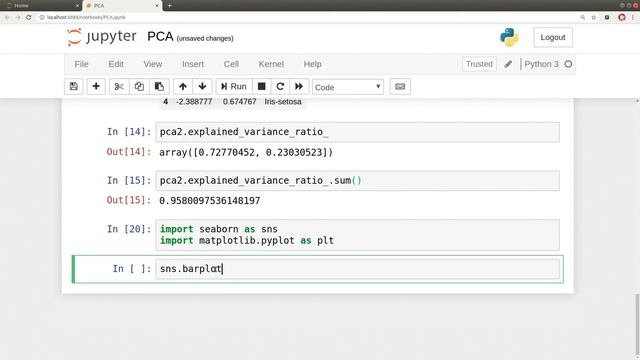This screenshot has height=360, width=640.
Task: Move selected cell down arrow
Action: [202, 87]
